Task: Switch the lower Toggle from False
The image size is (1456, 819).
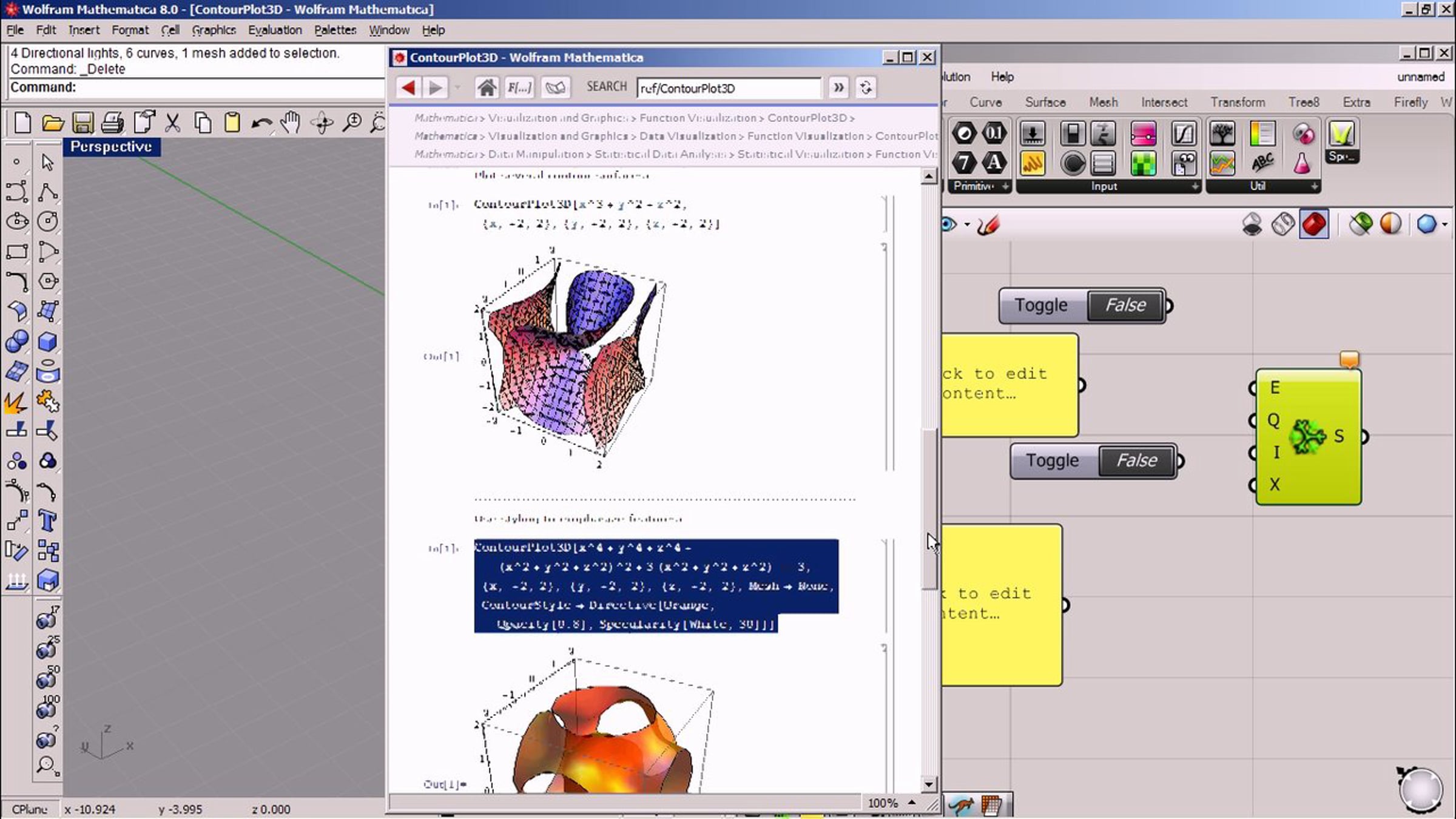Action: [x=1137, y=460]
